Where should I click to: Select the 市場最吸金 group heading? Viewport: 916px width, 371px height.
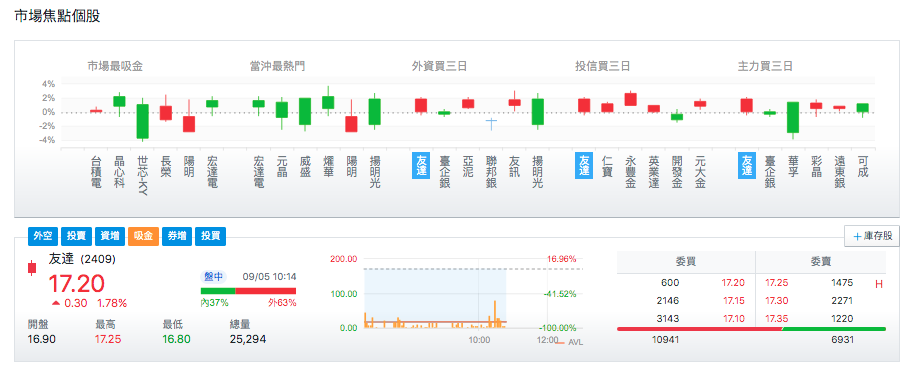[116, 67]
